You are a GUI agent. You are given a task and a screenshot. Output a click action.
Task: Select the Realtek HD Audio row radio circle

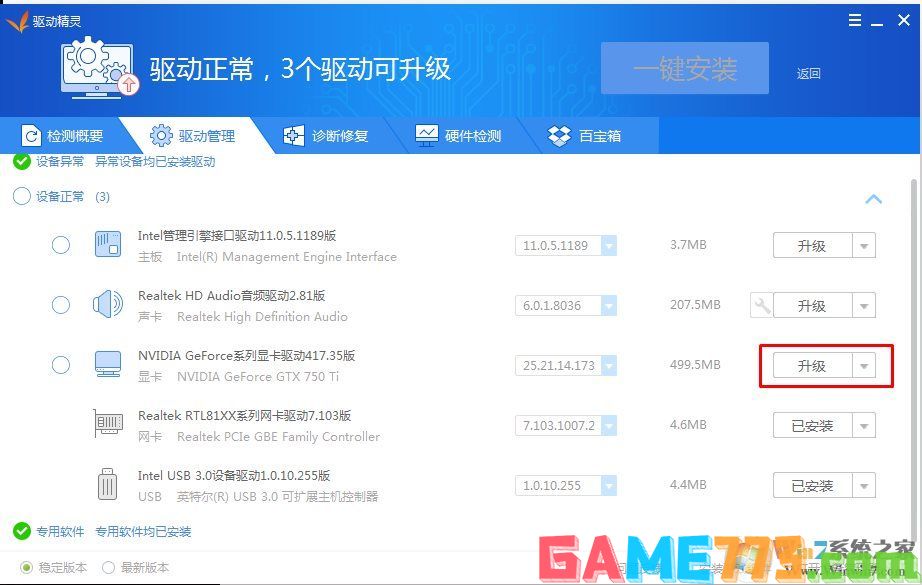click(x=61, y=305)
